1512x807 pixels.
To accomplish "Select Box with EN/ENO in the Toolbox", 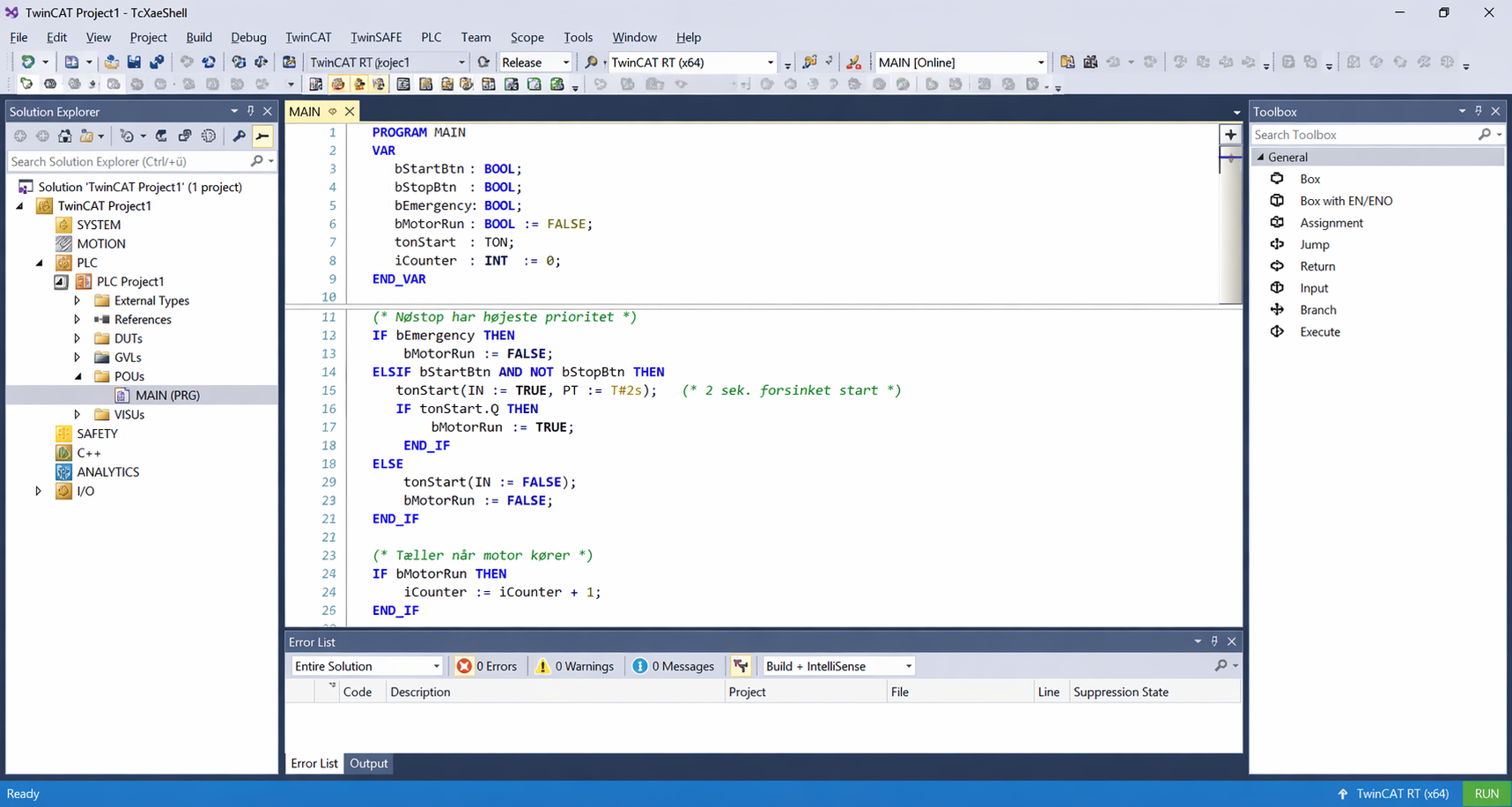I will pos(1346,201).
